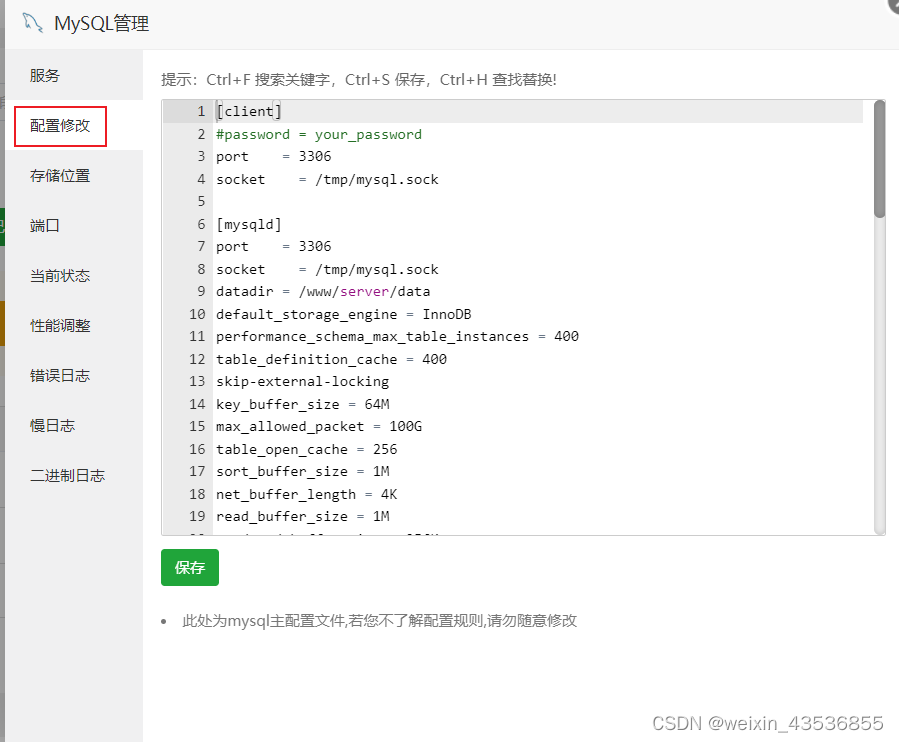899x742 pixels.
Task: Click the table_definition_cache = 400 line
Action: [331, 359]
